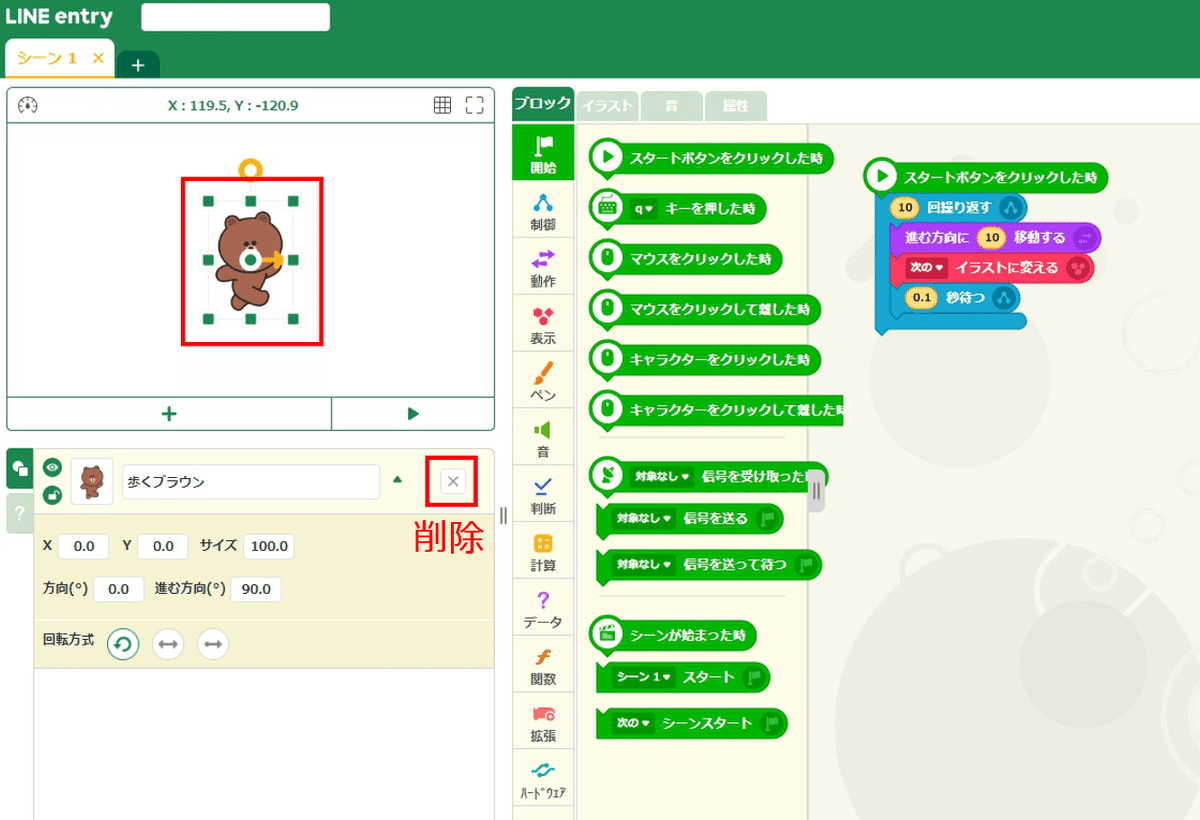The height and width of the screenshot is (820, 1200).
Task: Click the サイズ value 100.0 field
Action: pos(269,546)
